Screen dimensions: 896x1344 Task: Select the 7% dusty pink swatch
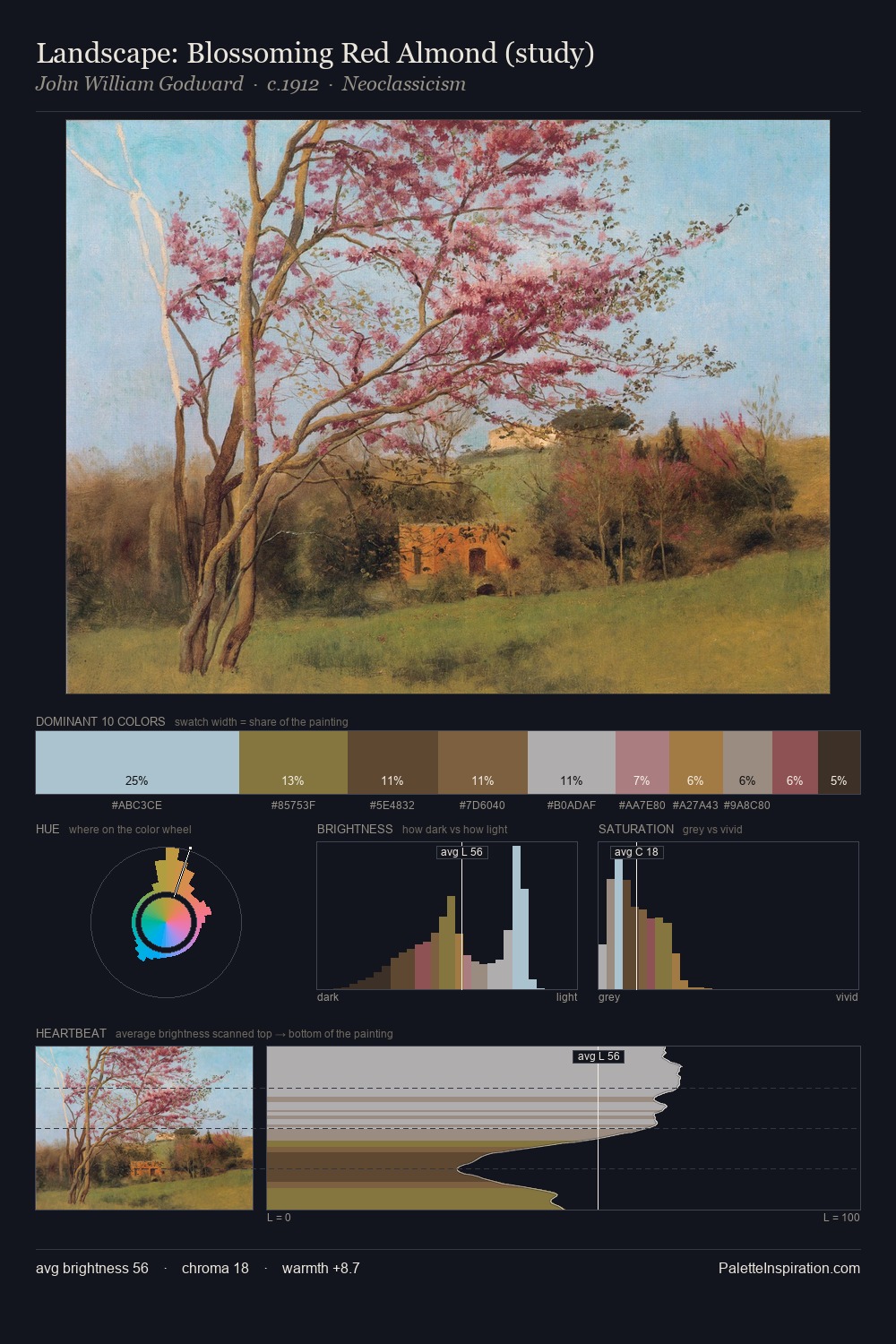pos(642,762)
